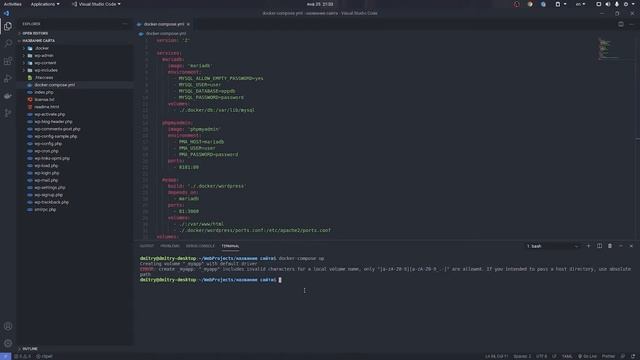Screen dimensions: 640x360
Task: Click the editor minimap
Action: (x=616, y=49)
